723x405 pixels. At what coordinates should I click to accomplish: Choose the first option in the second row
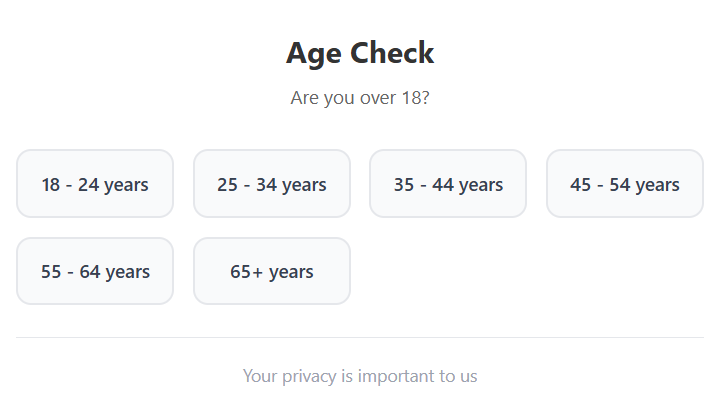tap(95, 271)
